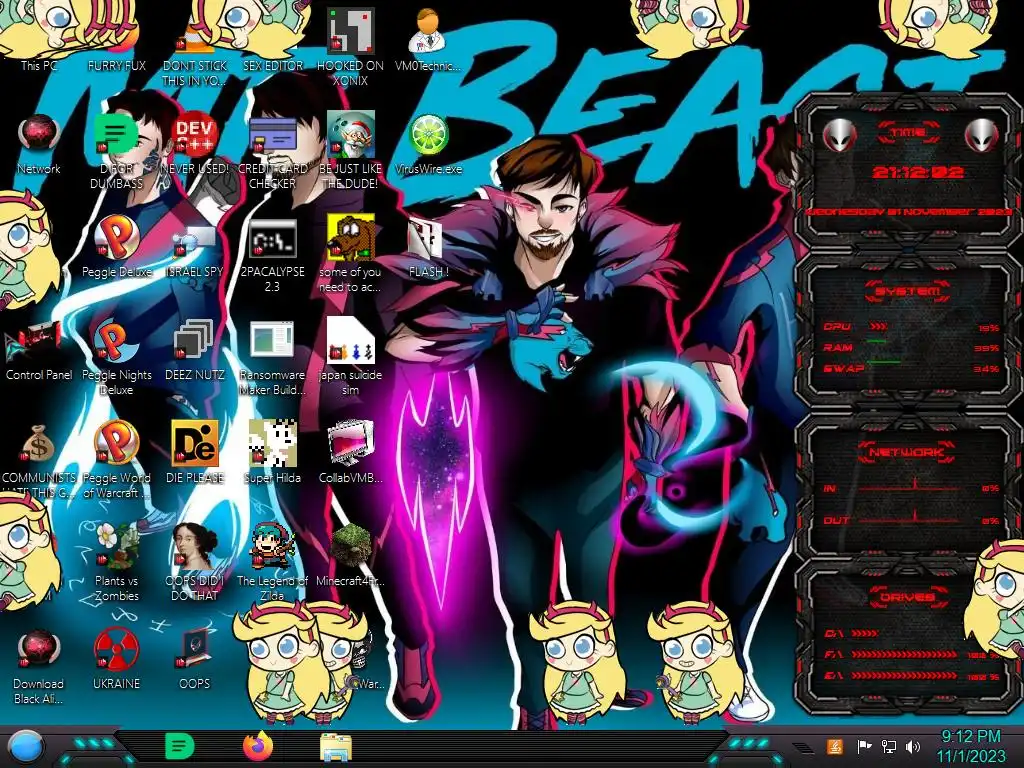The height and width of the screenshot is (768, 1024).
Task: Click the network tray icon
Action: [x=889, y=746]
